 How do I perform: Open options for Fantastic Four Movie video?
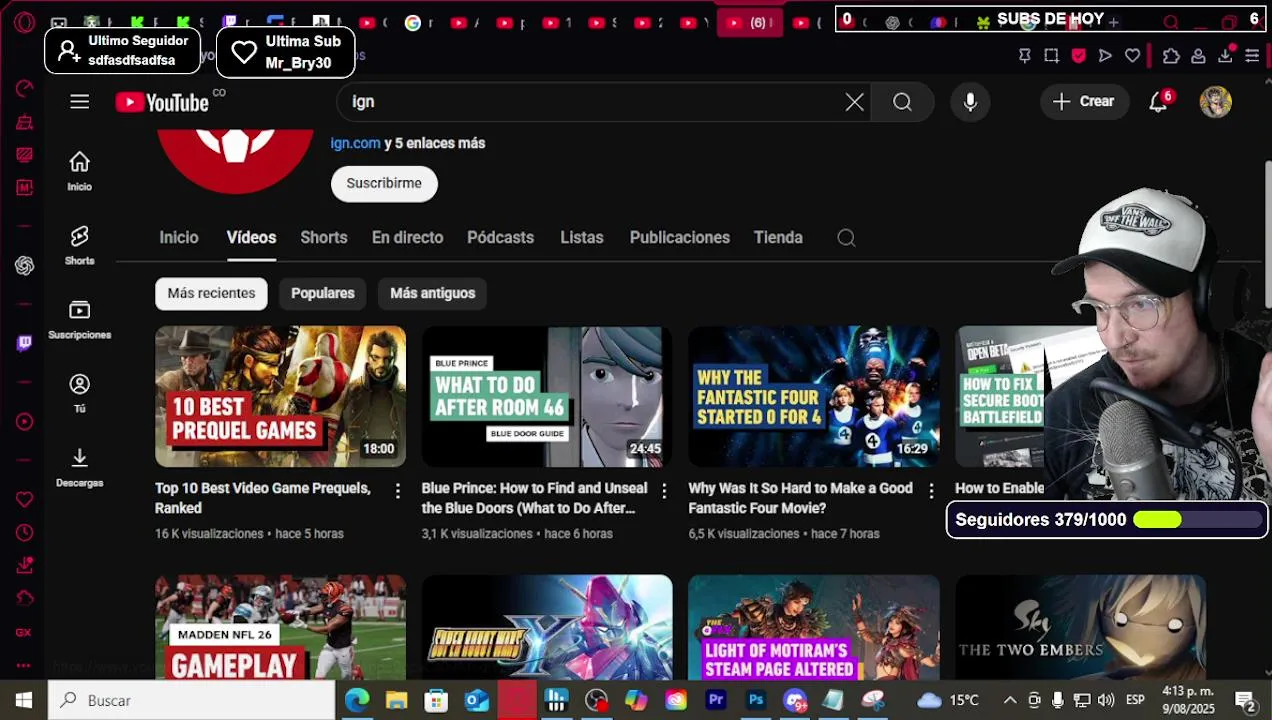pos(931,490)
